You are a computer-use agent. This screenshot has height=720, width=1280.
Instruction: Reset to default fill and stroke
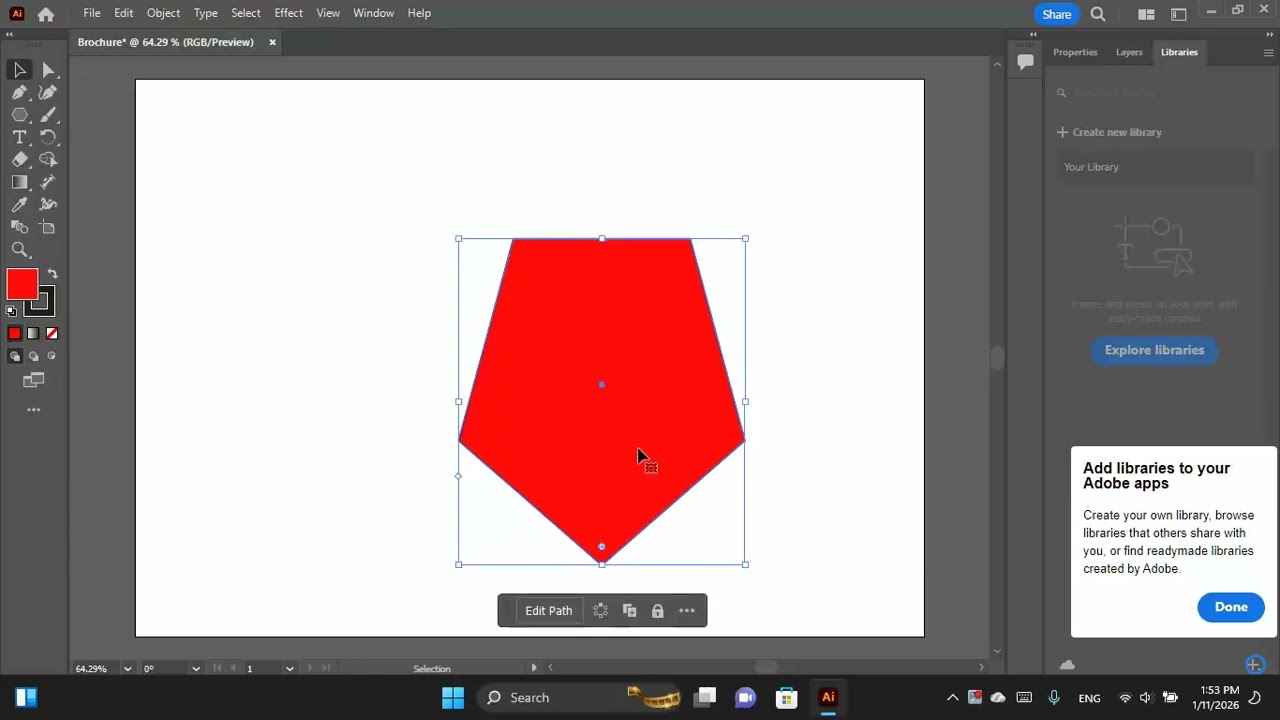pyautogui.click(x=11, y=311)
